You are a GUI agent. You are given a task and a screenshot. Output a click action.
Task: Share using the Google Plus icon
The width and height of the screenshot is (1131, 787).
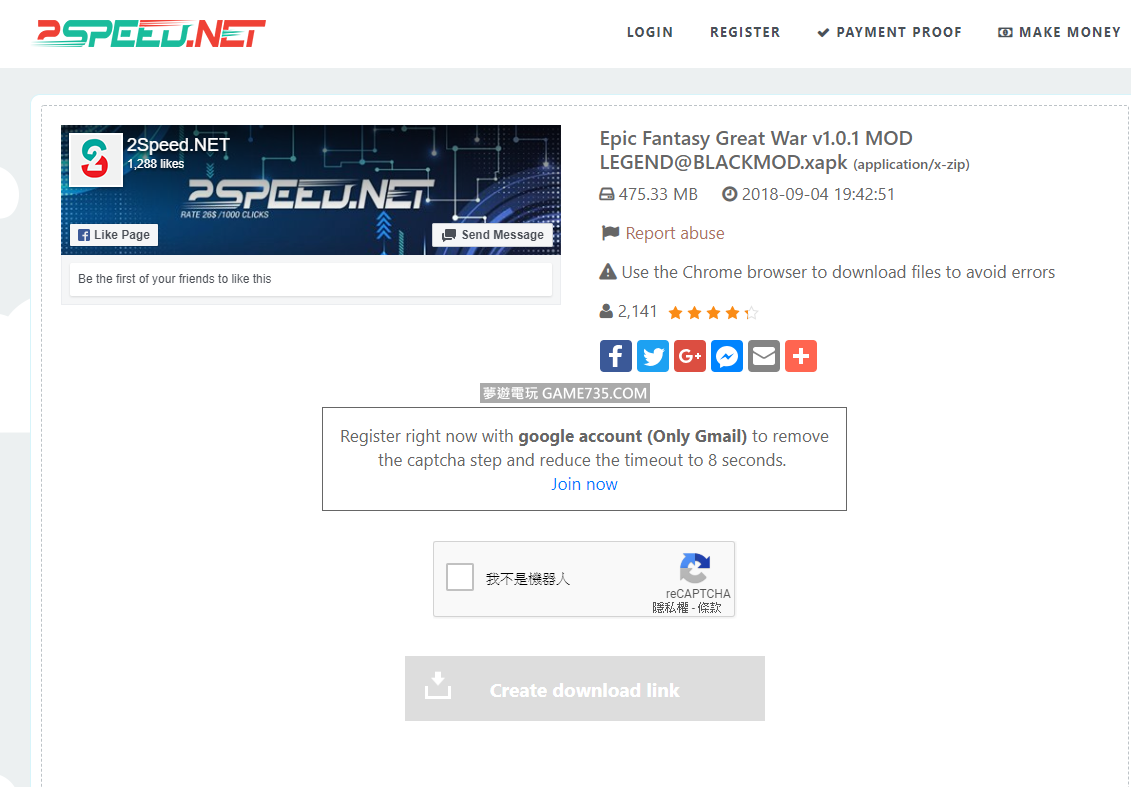pos(690,356)
